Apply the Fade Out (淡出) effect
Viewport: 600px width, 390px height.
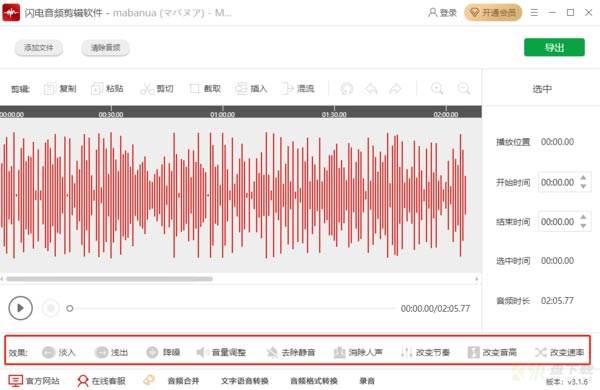click(111, 352)
